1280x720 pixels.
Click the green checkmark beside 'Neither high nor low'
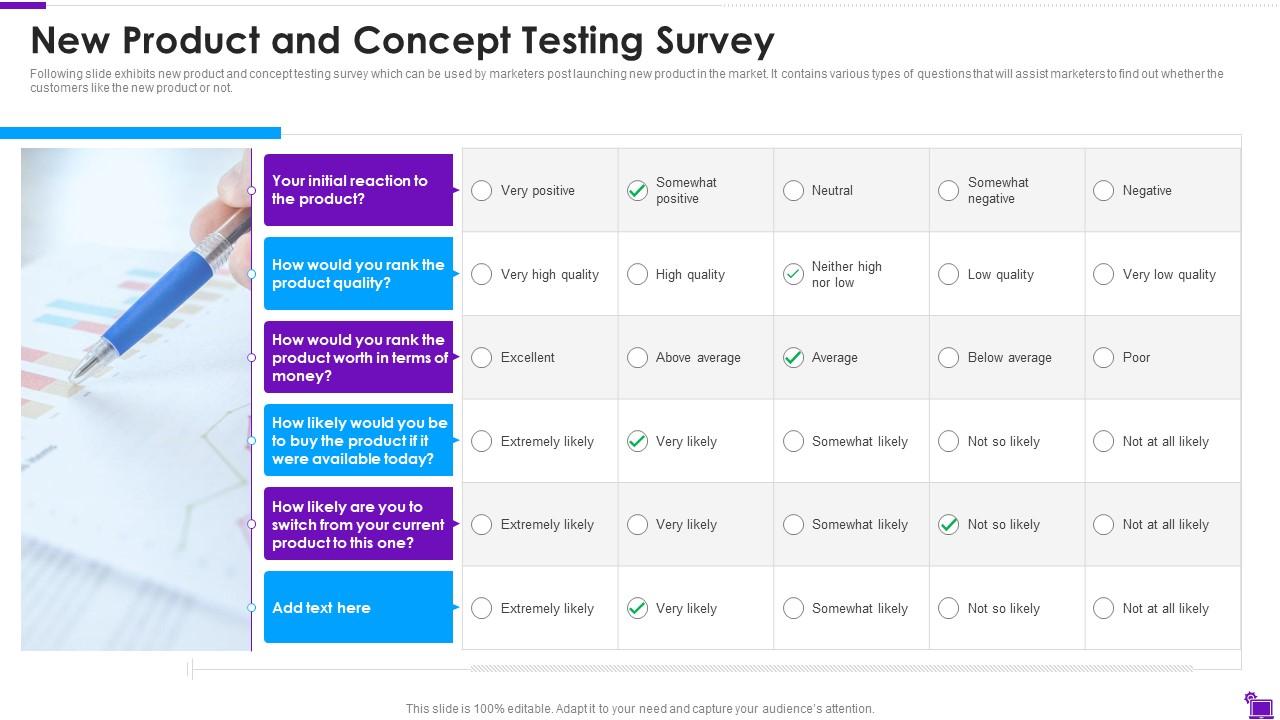pos(793,274)
